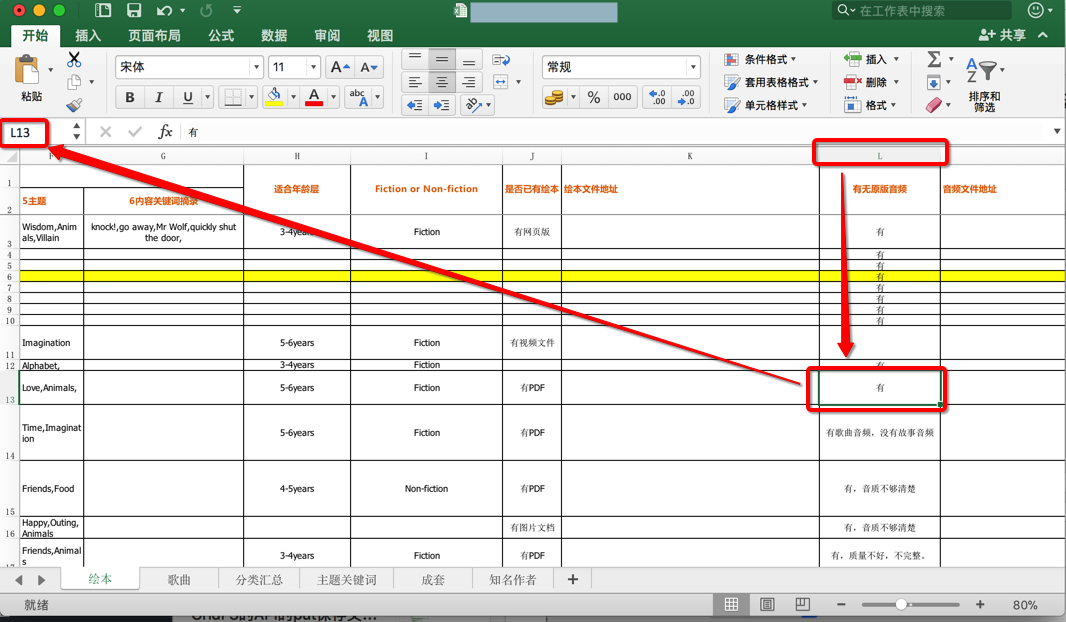Image resolution: width=1066 pixels, height=622 pixels.
Task: Decrease font size with small A
Action: coord(368,67)
